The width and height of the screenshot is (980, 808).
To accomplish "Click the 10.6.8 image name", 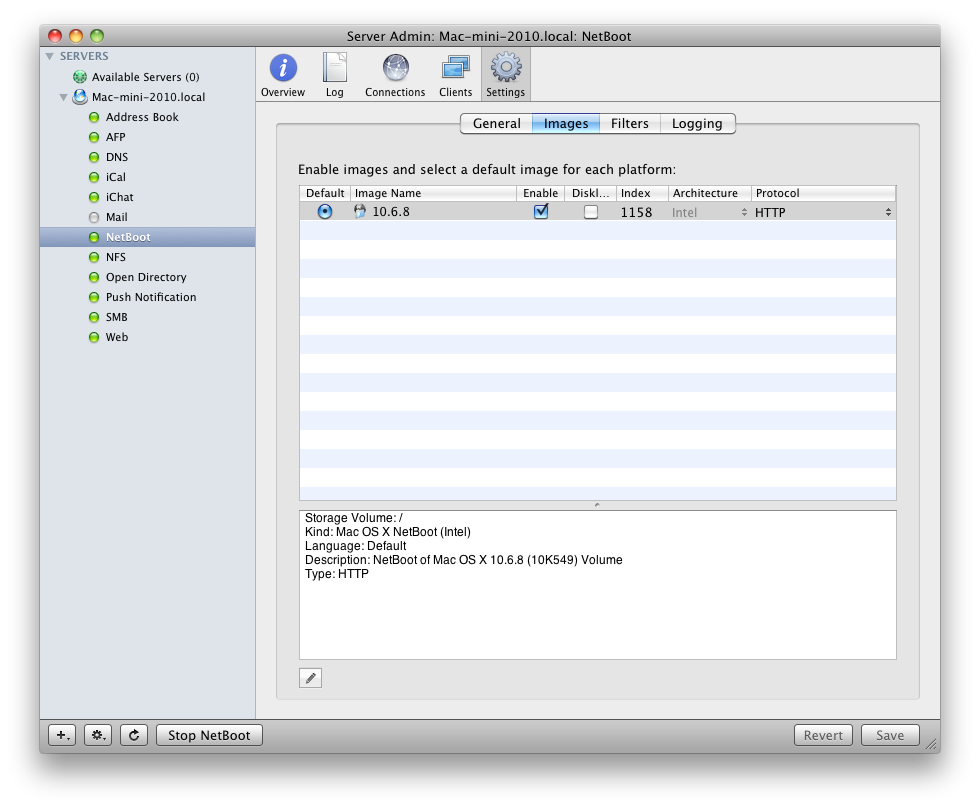I will click(391, 212).
